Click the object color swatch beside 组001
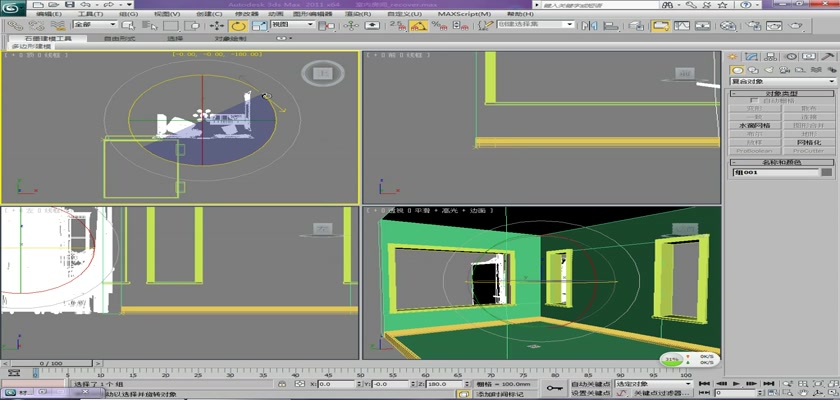Screen dimensions: 840x400 pyautogui.click(x=828, y=172)
